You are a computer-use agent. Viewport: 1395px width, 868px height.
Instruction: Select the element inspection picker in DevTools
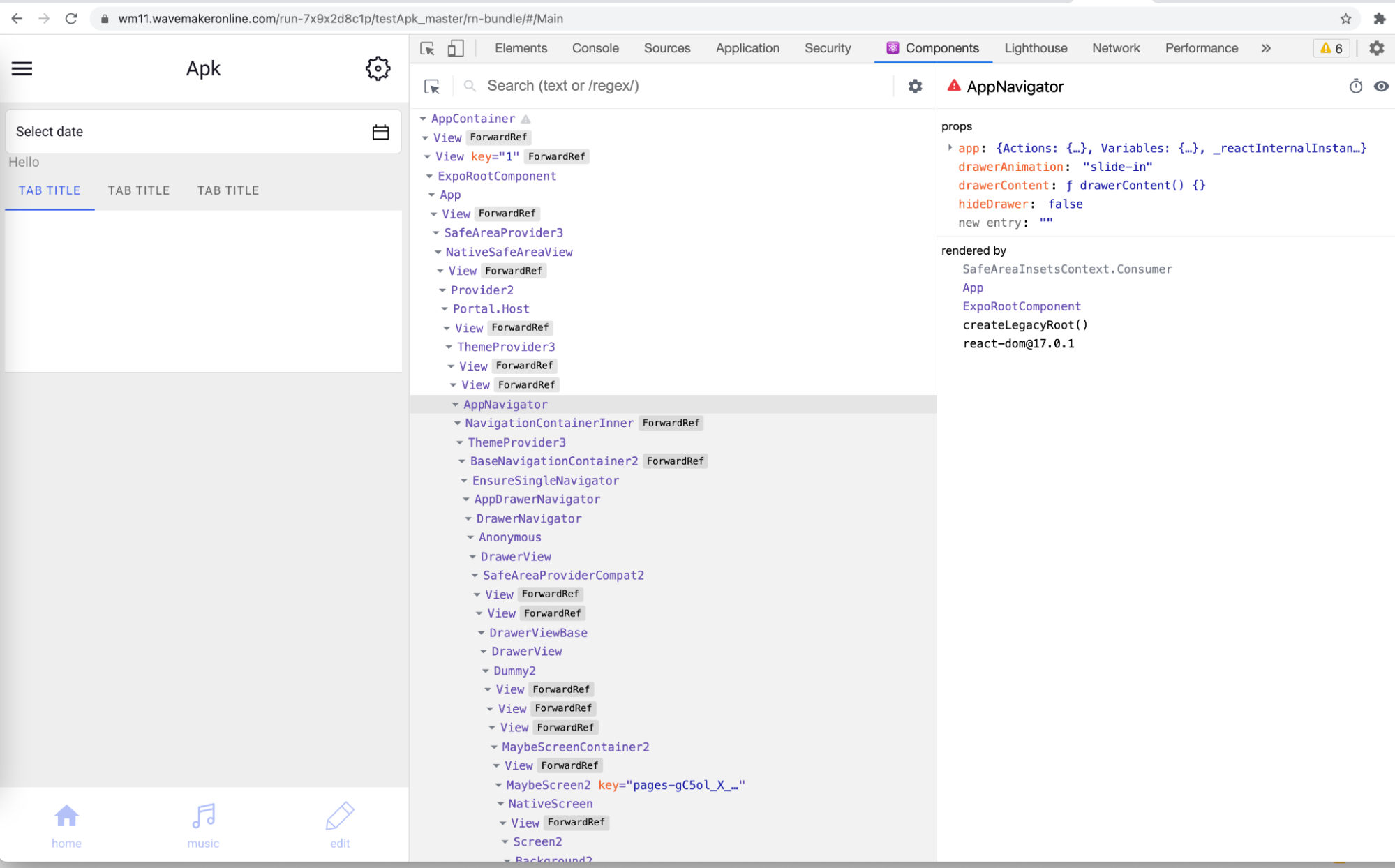[426, 49]
